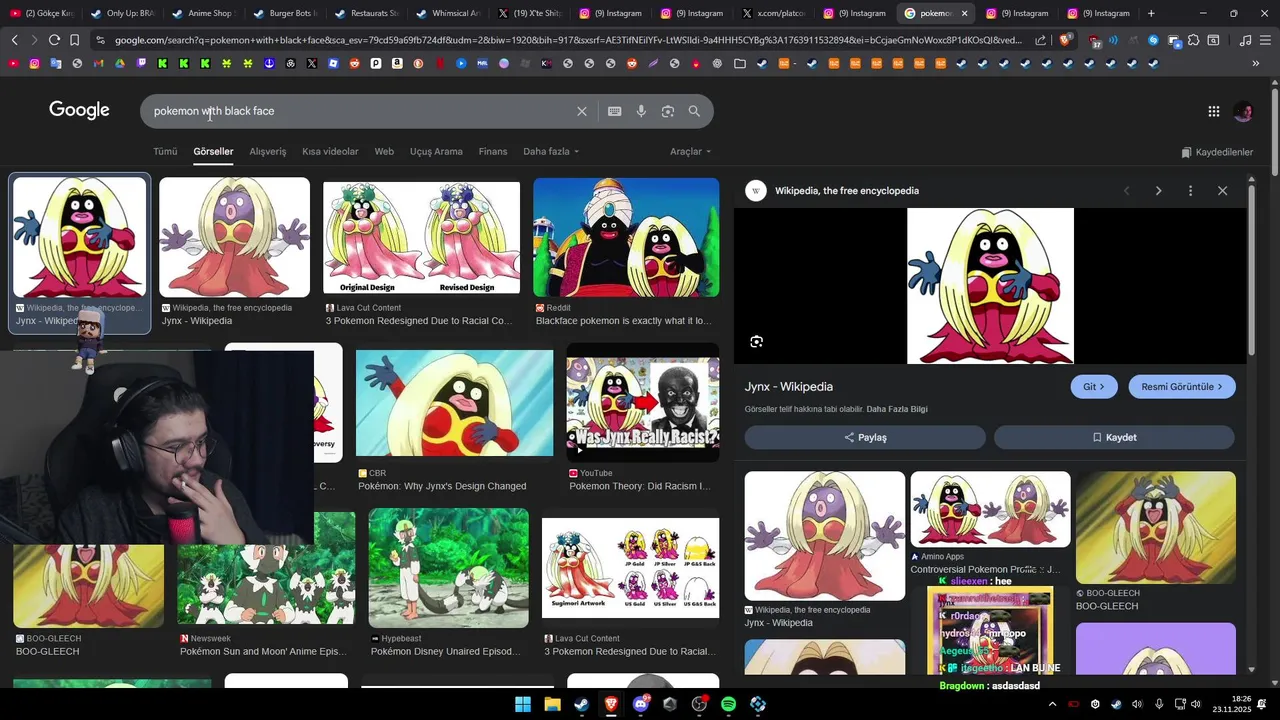The image size is (1280, 720).
Task: Open OBS Studio from the taskbar
Action: tap(699, 704)
